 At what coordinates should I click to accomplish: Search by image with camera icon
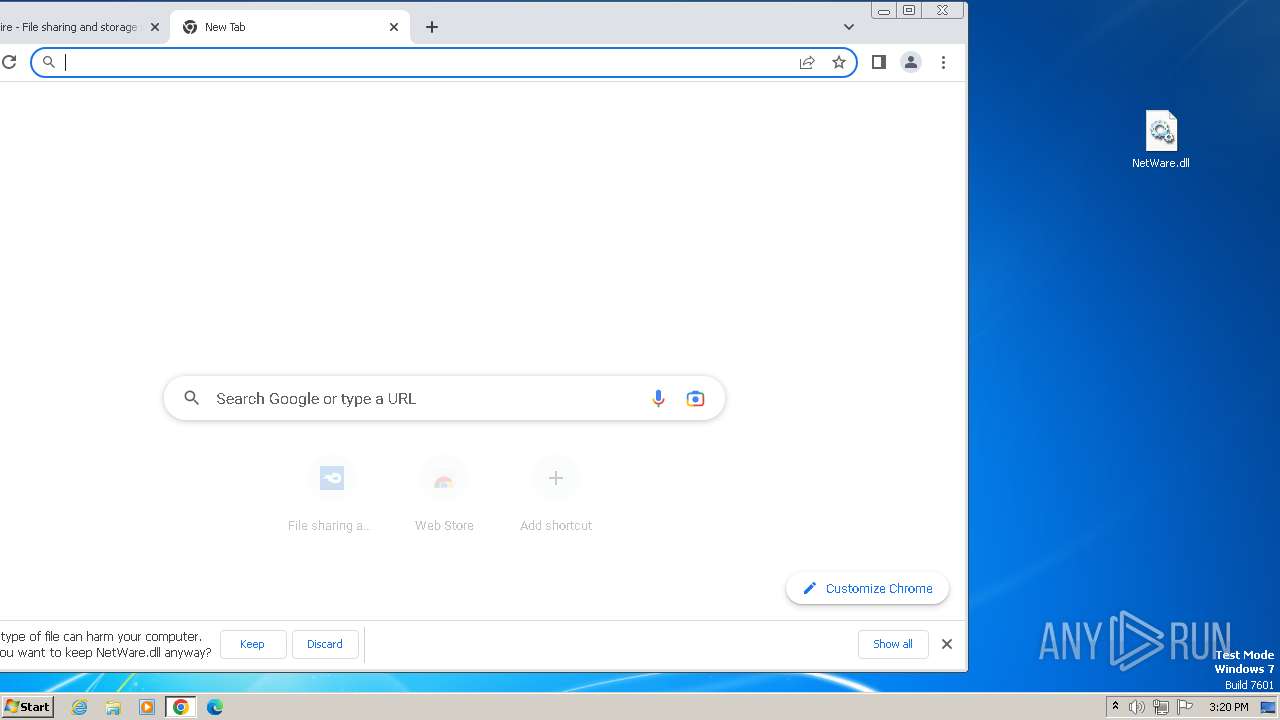pyautogui.click(x=695, y=398)
